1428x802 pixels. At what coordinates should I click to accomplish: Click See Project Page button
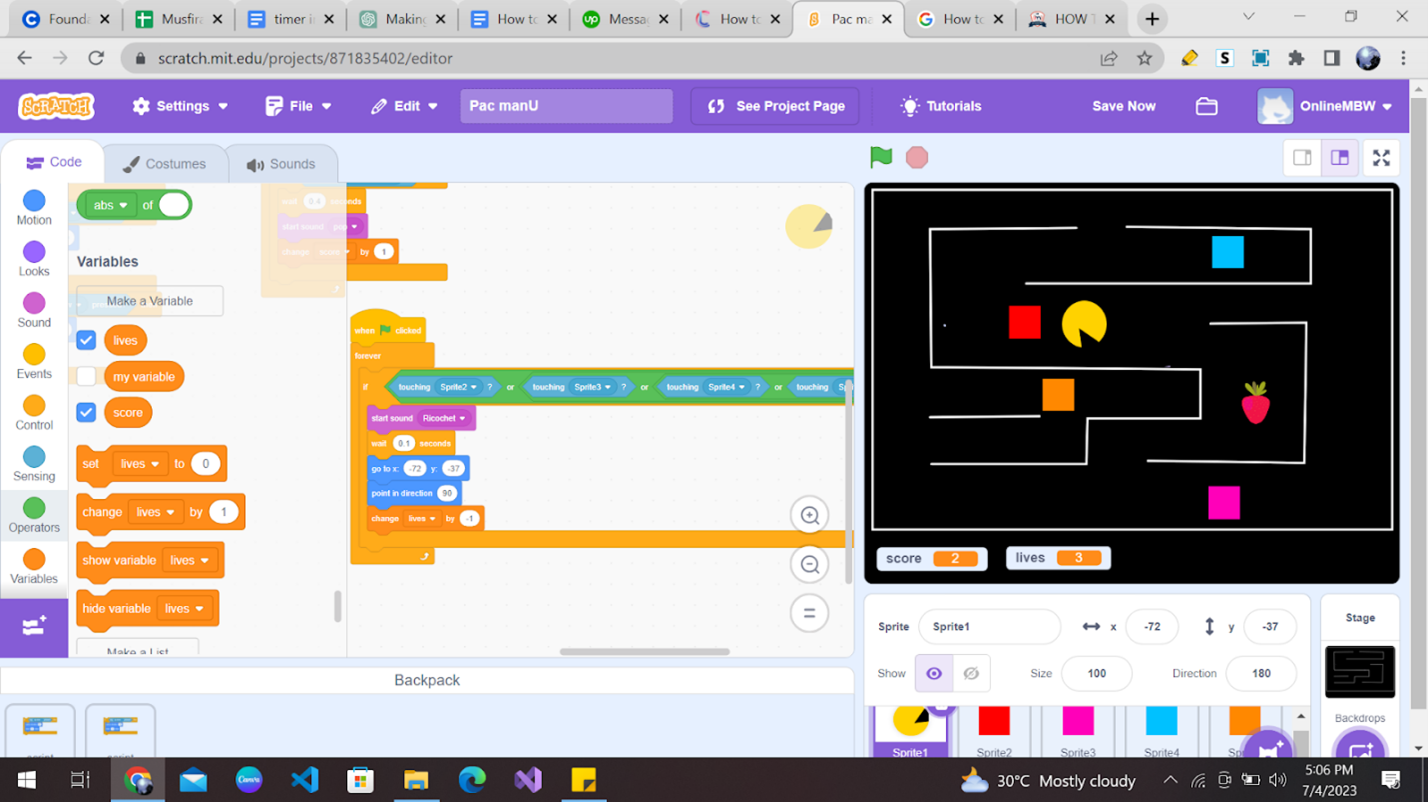coord(775,106)
